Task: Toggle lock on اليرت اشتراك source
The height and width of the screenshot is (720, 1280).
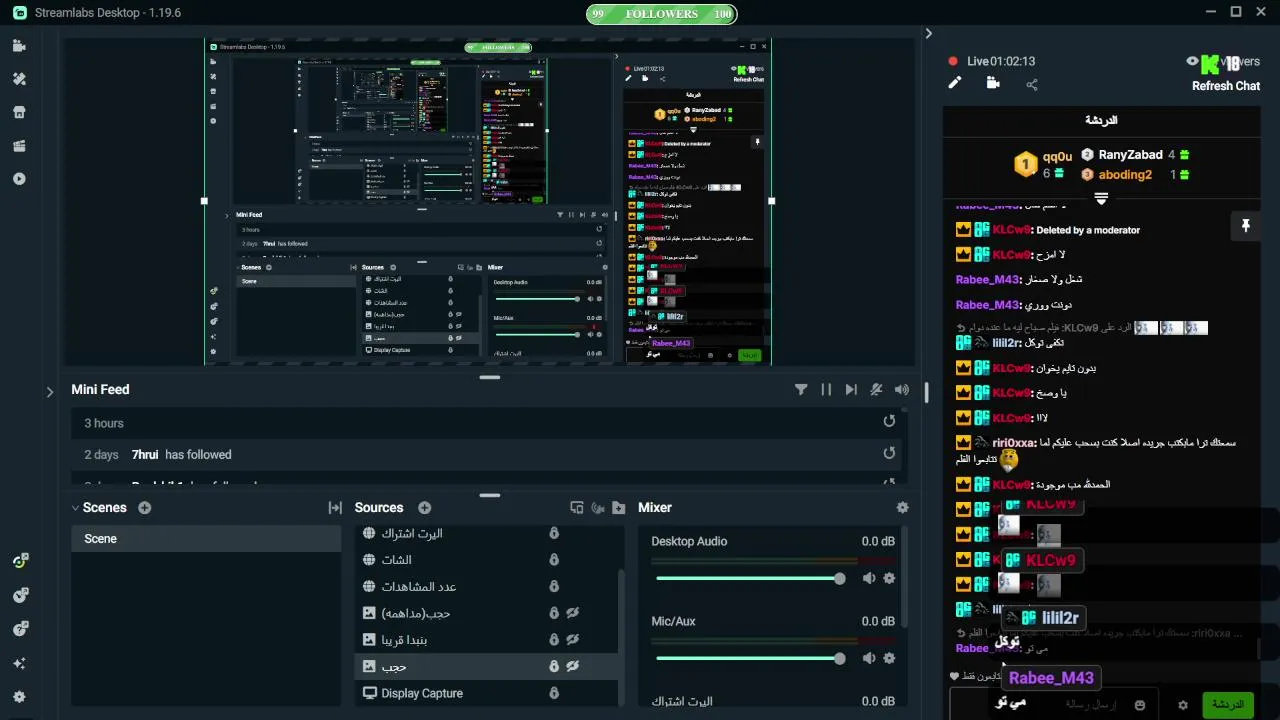Action: click(x=553, y=533)
